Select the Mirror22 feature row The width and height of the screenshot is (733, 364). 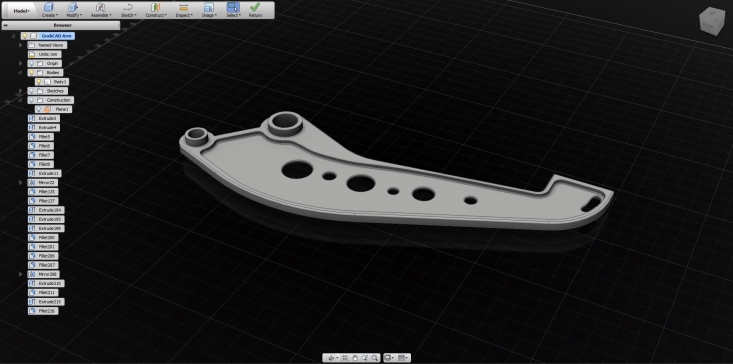43,182
